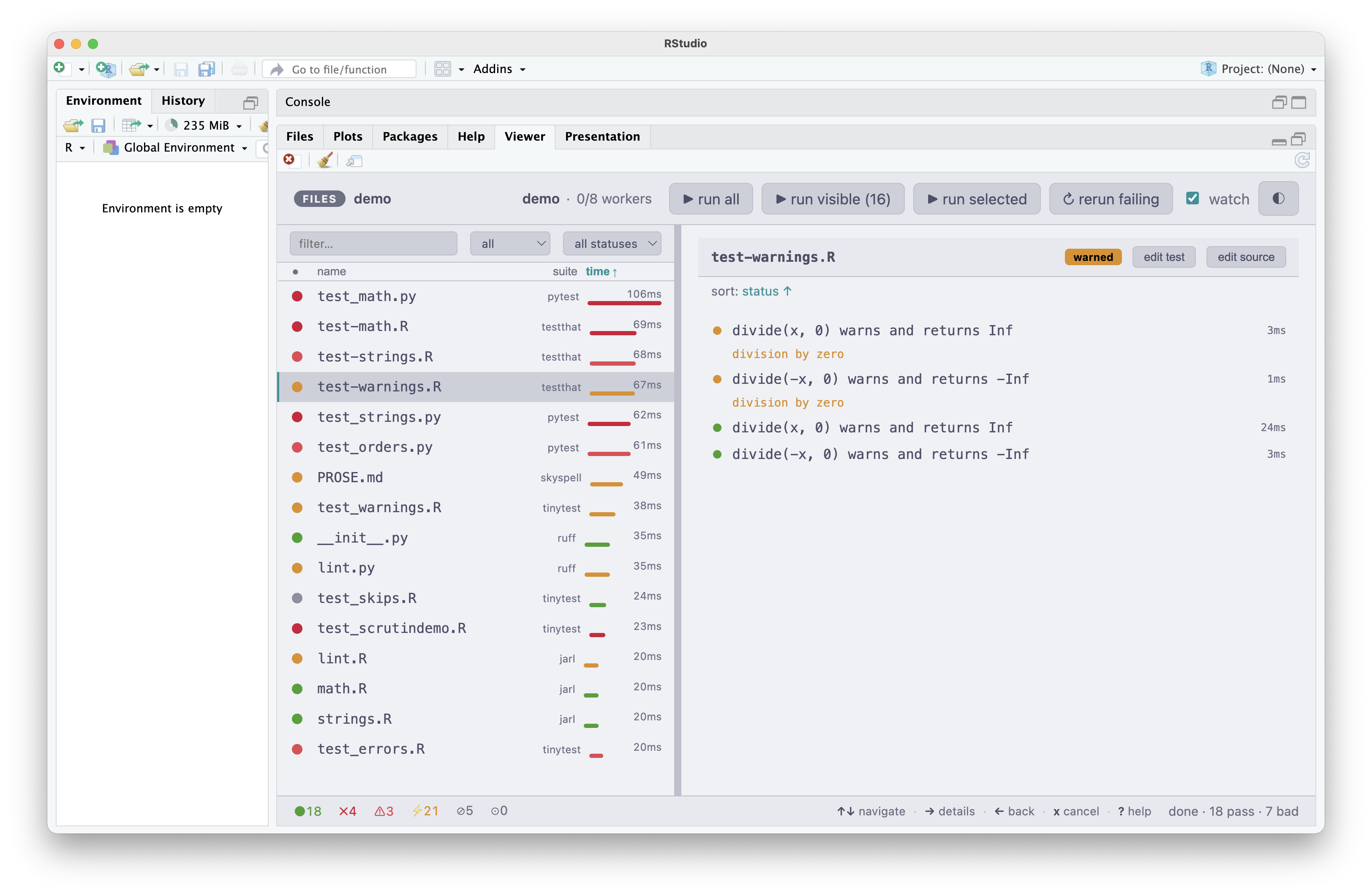Click the broom icon to clear the Viewer
This screenshot has height=896, width=1372.
(x=324, y=160)
